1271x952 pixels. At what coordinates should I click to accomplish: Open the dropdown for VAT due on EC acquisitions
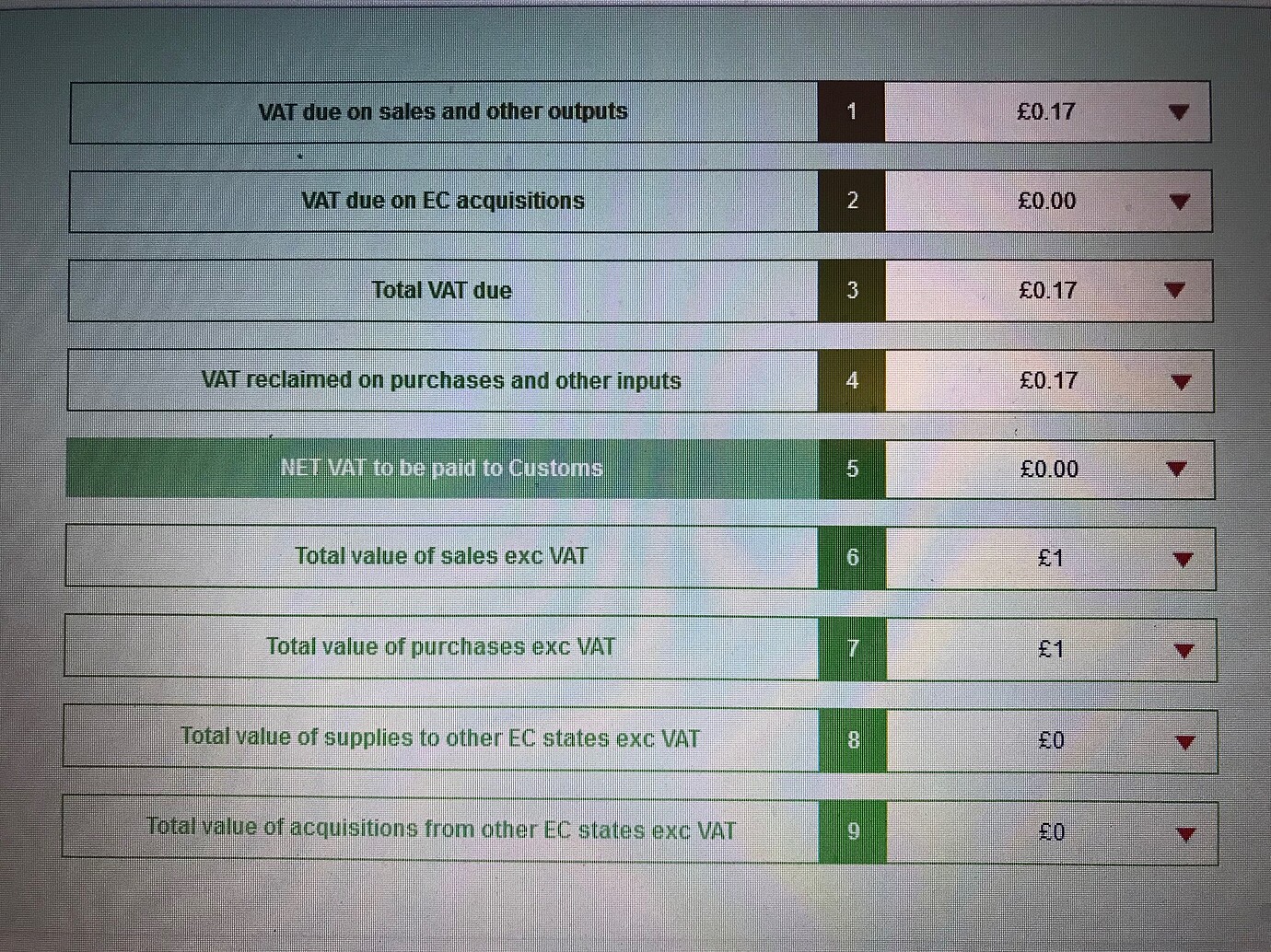pyautogui.click(x=1179, y=201)
